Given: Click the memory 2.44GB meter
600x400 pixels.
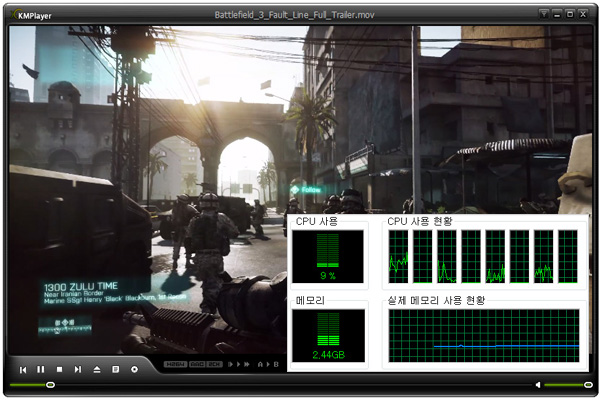Looking at the screenshot, I should (x=328, y=336).
